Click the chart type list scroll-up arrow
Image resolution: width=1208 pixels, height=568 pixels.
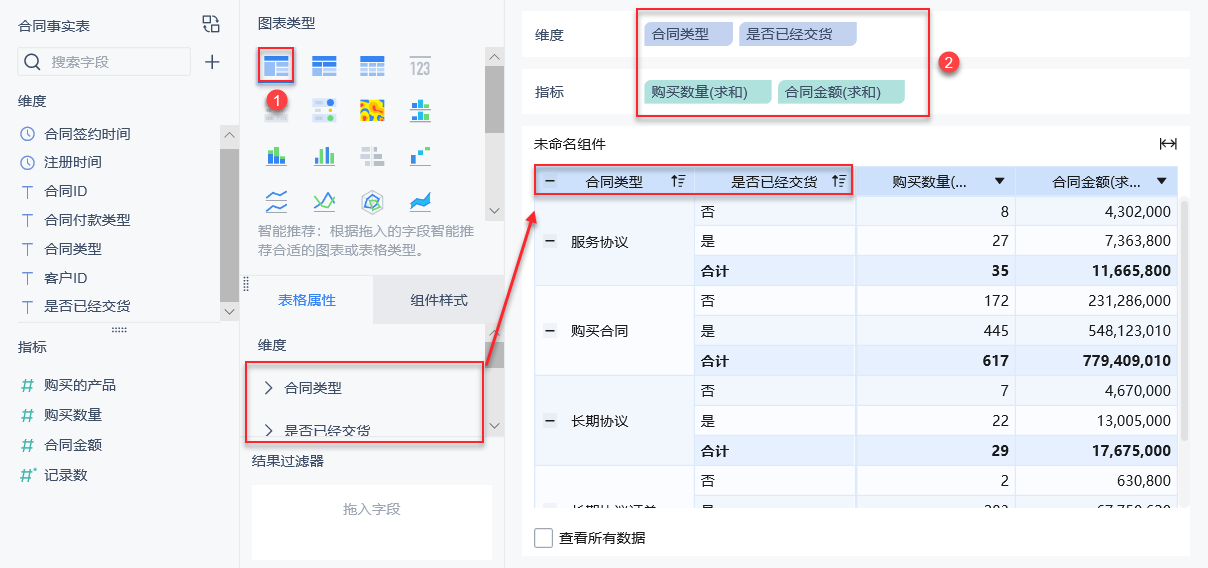[x=494, y=56]
